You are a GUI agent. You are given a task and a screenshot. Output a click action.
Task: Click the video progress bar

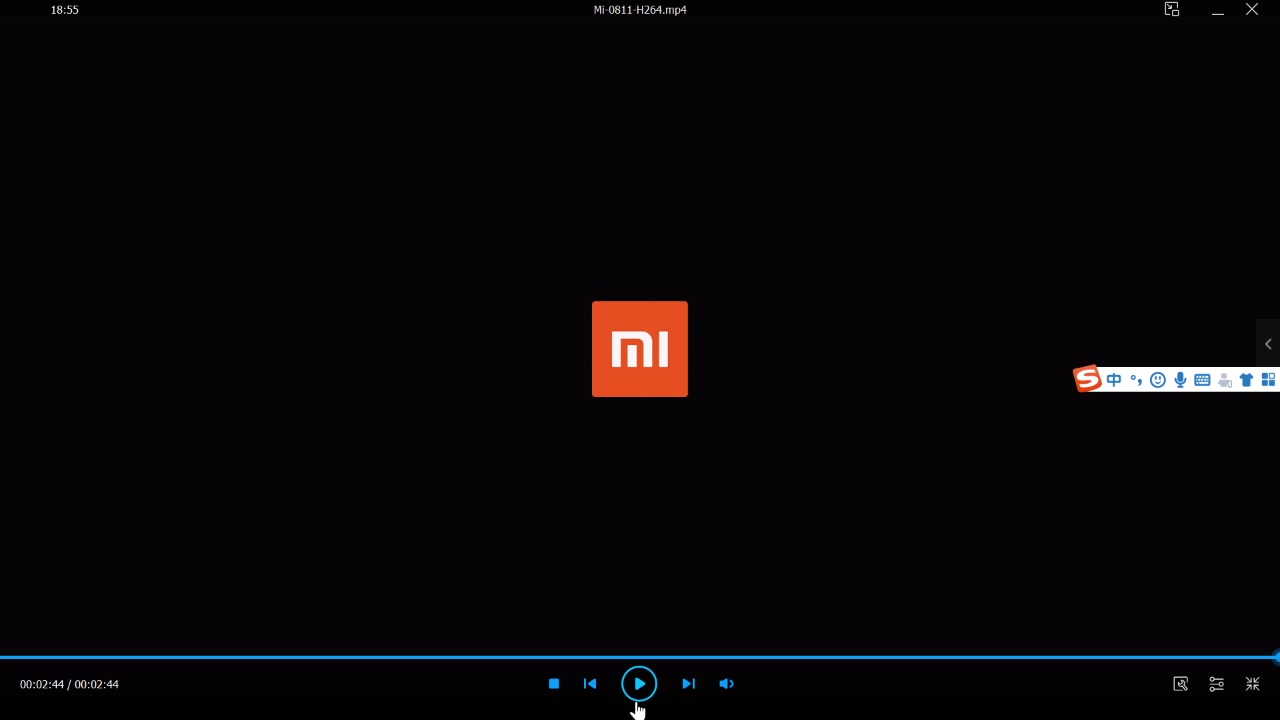[x=638, y=657]
